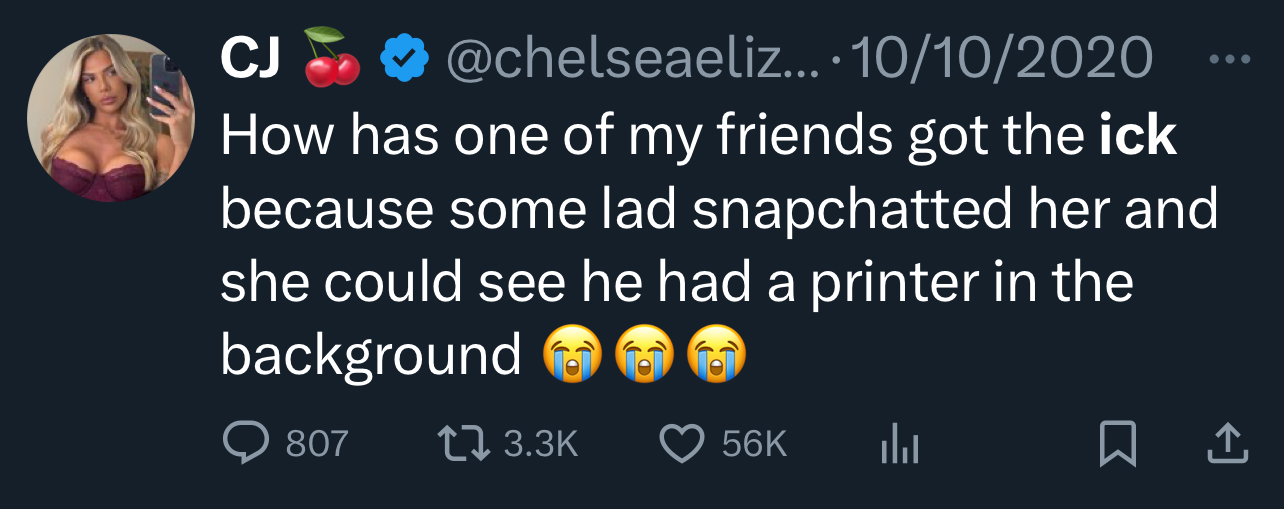
Task: Click the 56K likes count
Action: click(755, 444)
